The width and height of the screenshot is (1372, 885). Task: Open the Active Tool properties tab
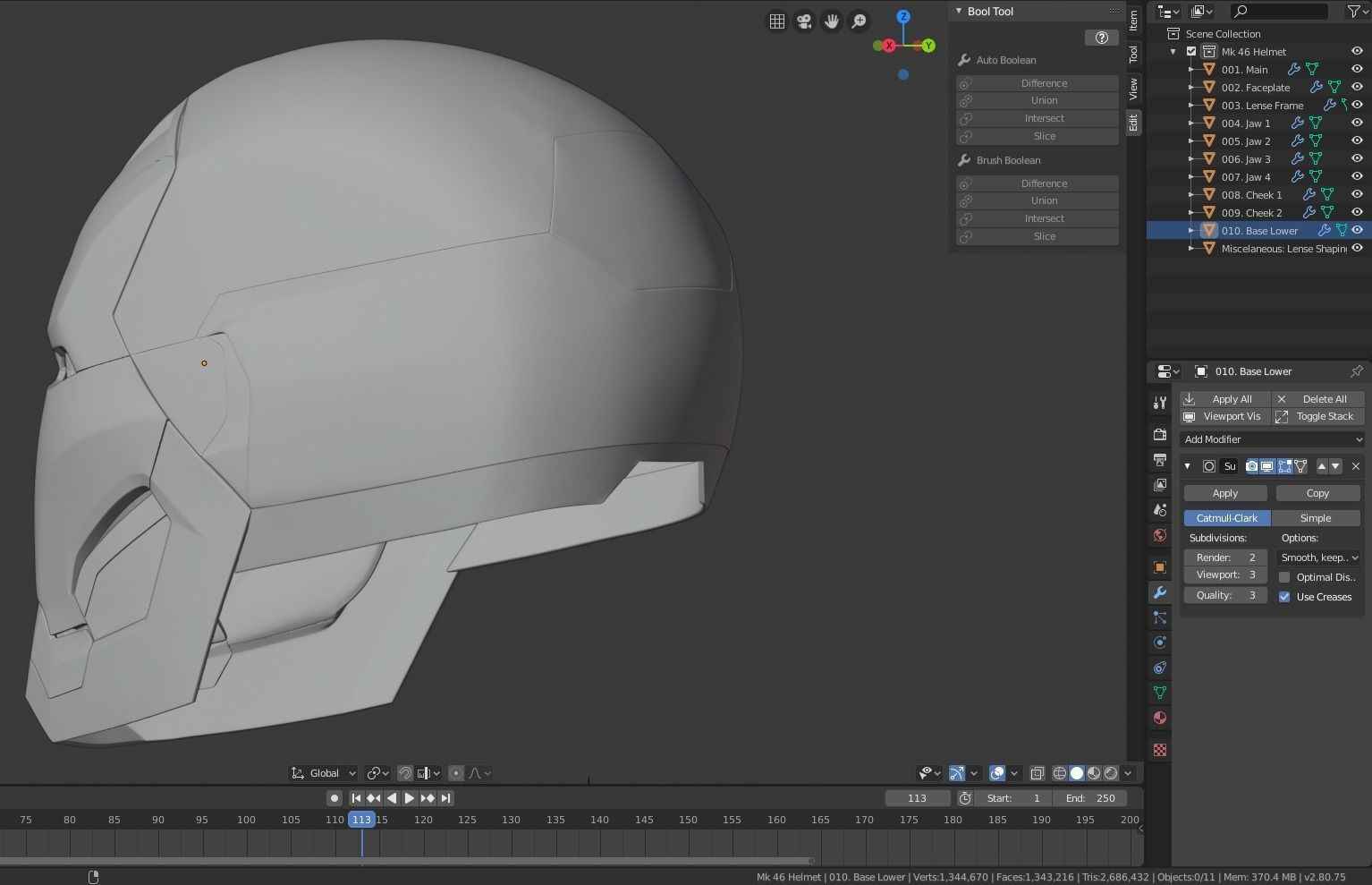1160,403
